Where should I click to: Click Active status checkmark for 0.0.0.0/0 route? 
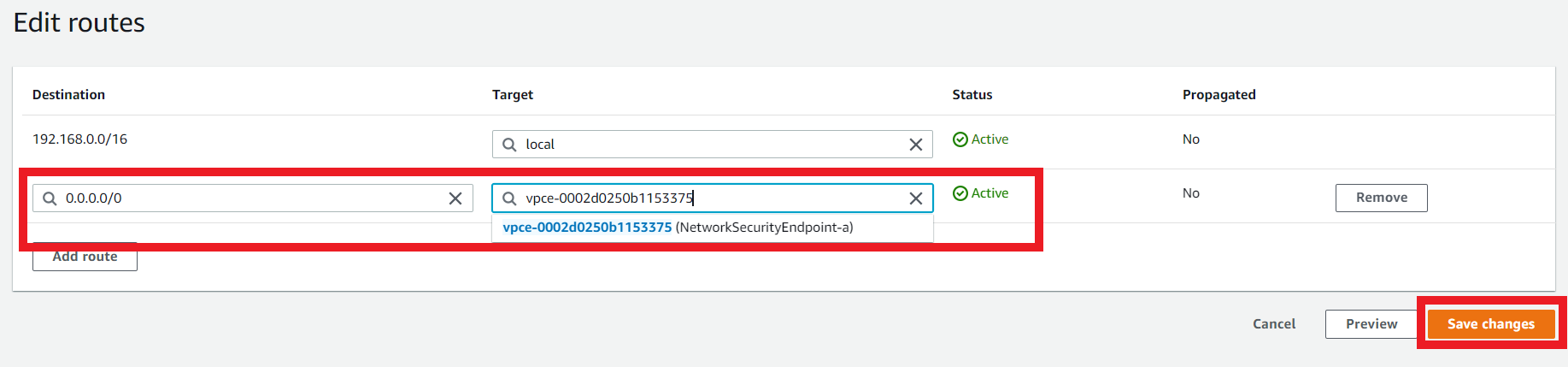(x=960, y=193)
